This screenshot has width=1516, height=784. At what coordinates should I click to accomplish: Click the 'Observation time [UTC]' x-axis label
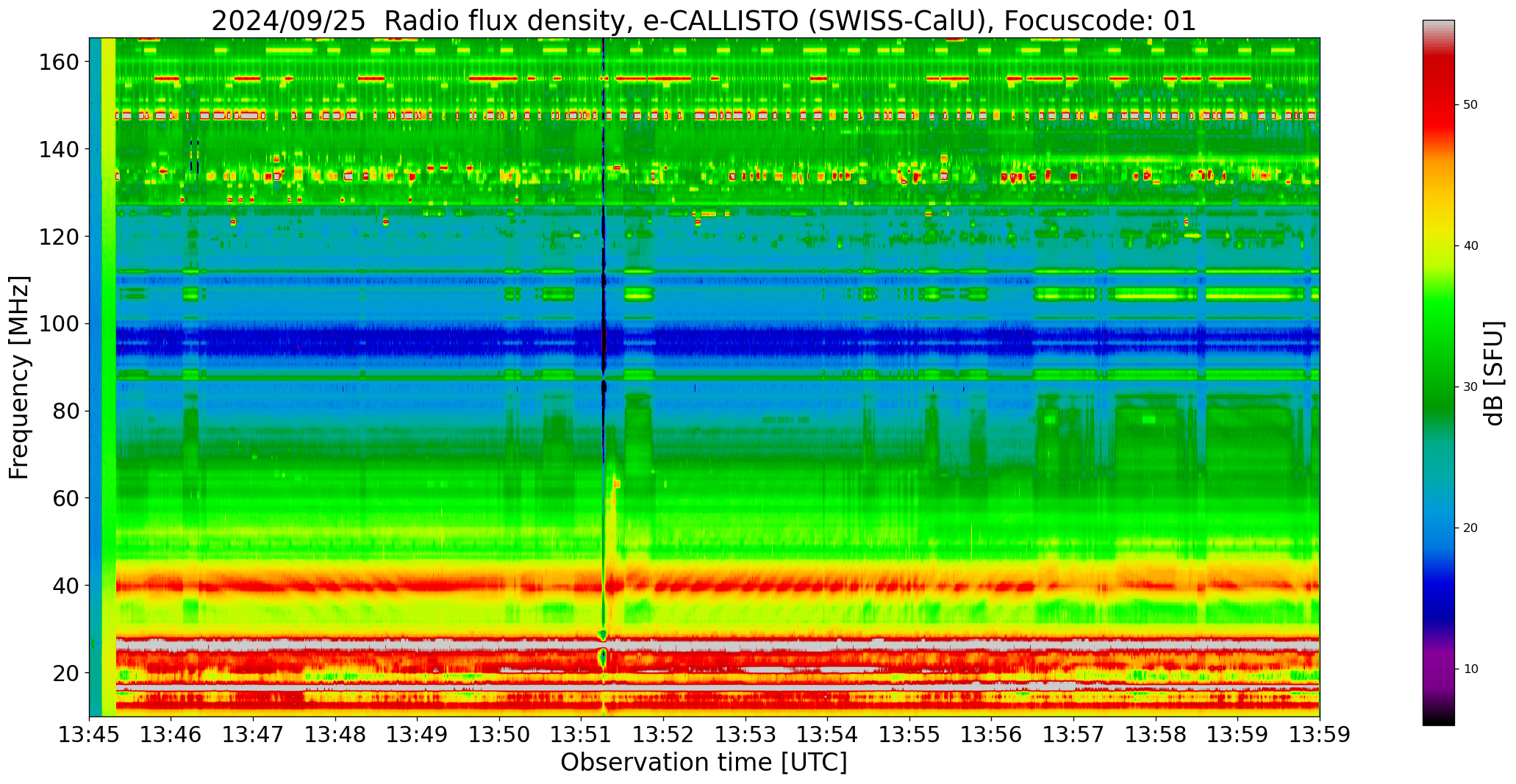(704, 763)
